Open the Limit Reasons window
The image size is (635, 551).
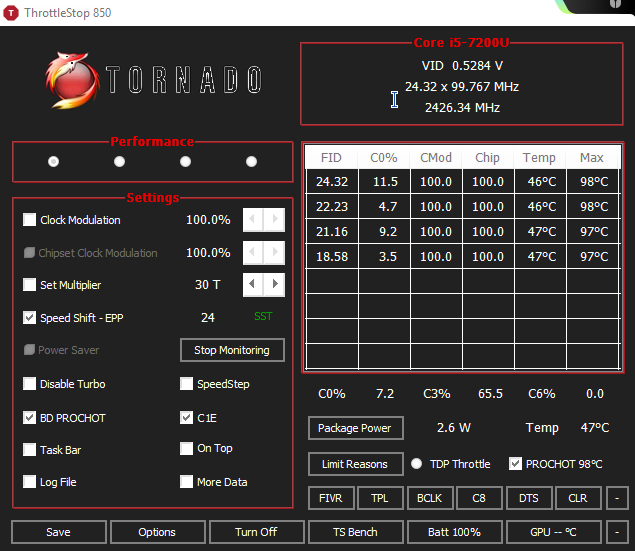point(356,464)
